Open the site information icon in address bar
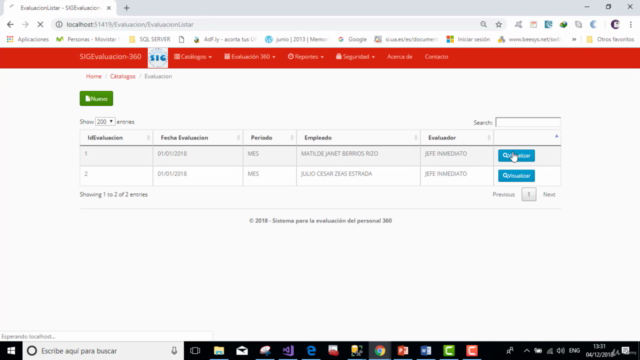The height and width of the screenshot is (360, 640). point(59,24)
